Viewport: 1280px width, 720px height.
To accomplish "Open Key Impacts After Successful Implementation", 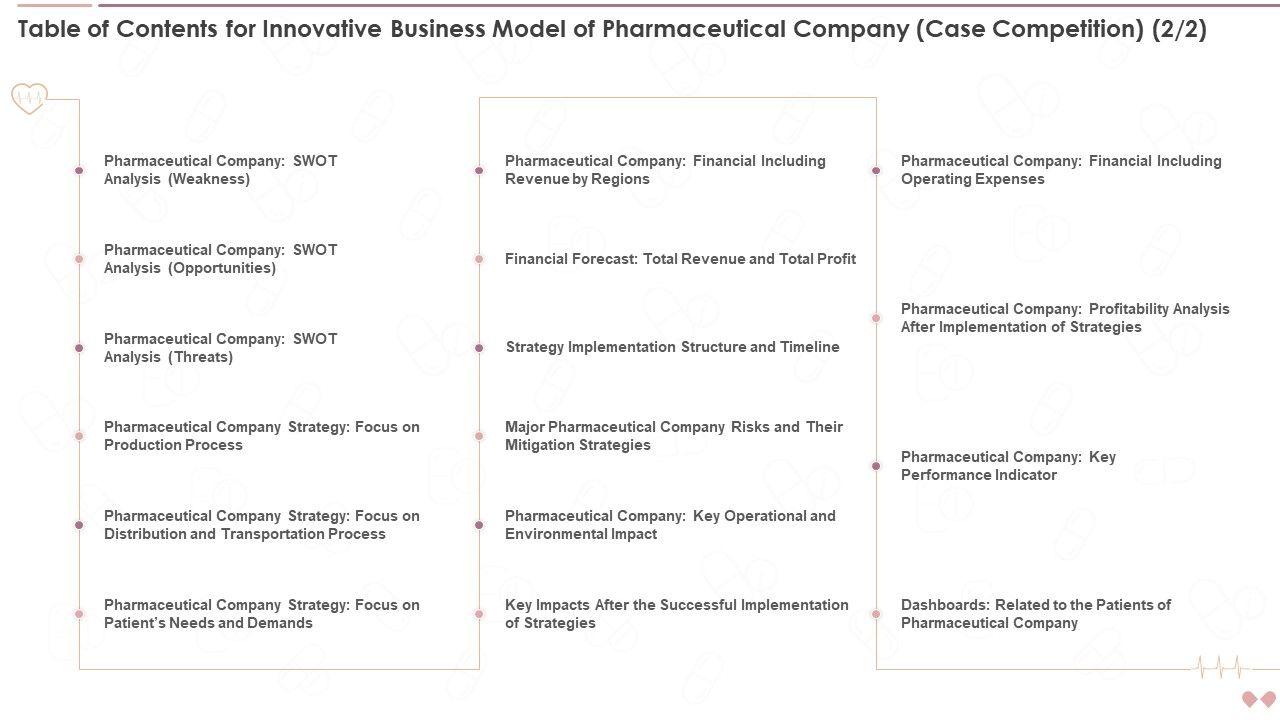I will coord(676,614).
